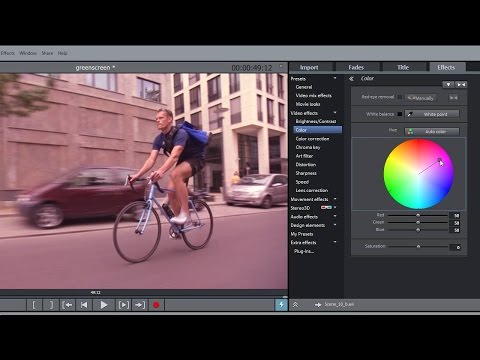
Task: Jump to range start marker
Action: tap(67, 305)
